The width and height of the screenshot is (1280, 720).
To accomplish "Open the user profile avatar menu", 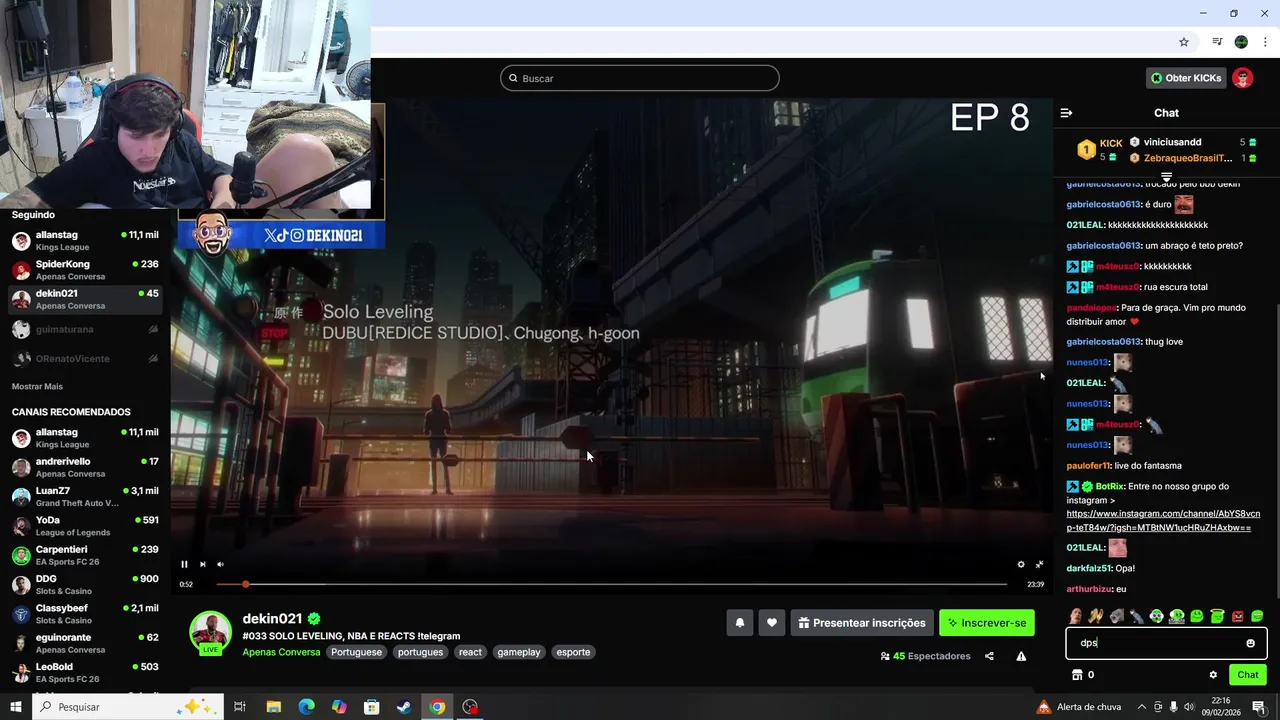I will 1243,78.
